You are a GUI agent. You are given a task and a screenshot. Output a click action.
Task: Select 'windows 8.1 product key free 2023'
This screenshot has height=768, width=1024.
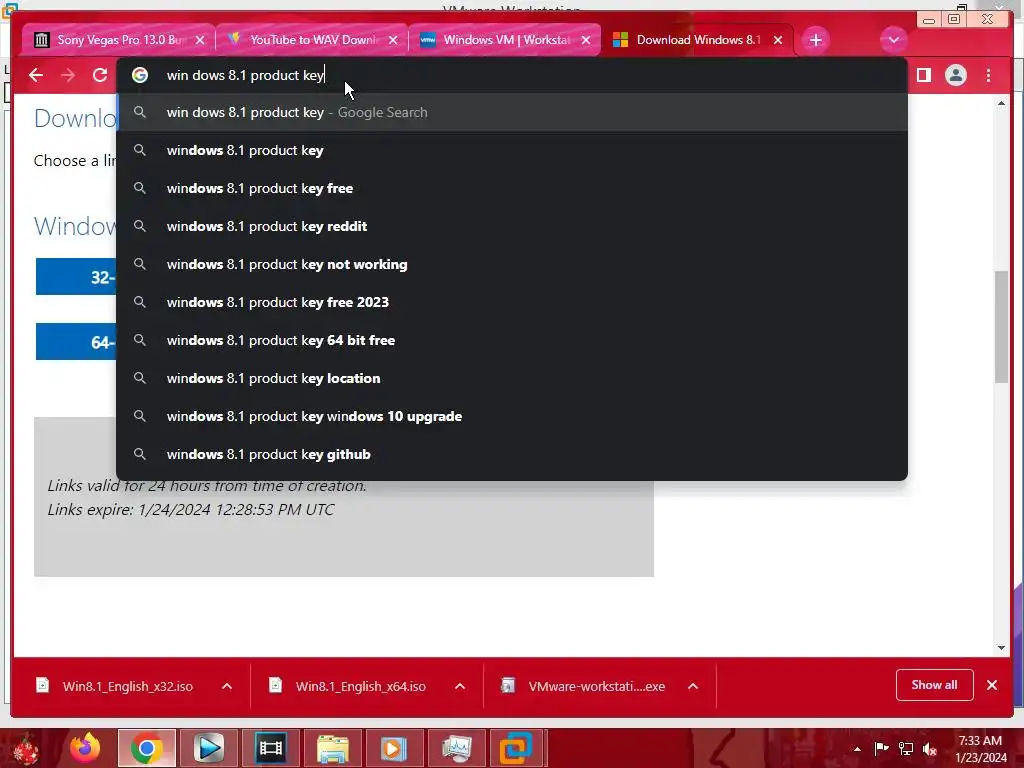512,302
